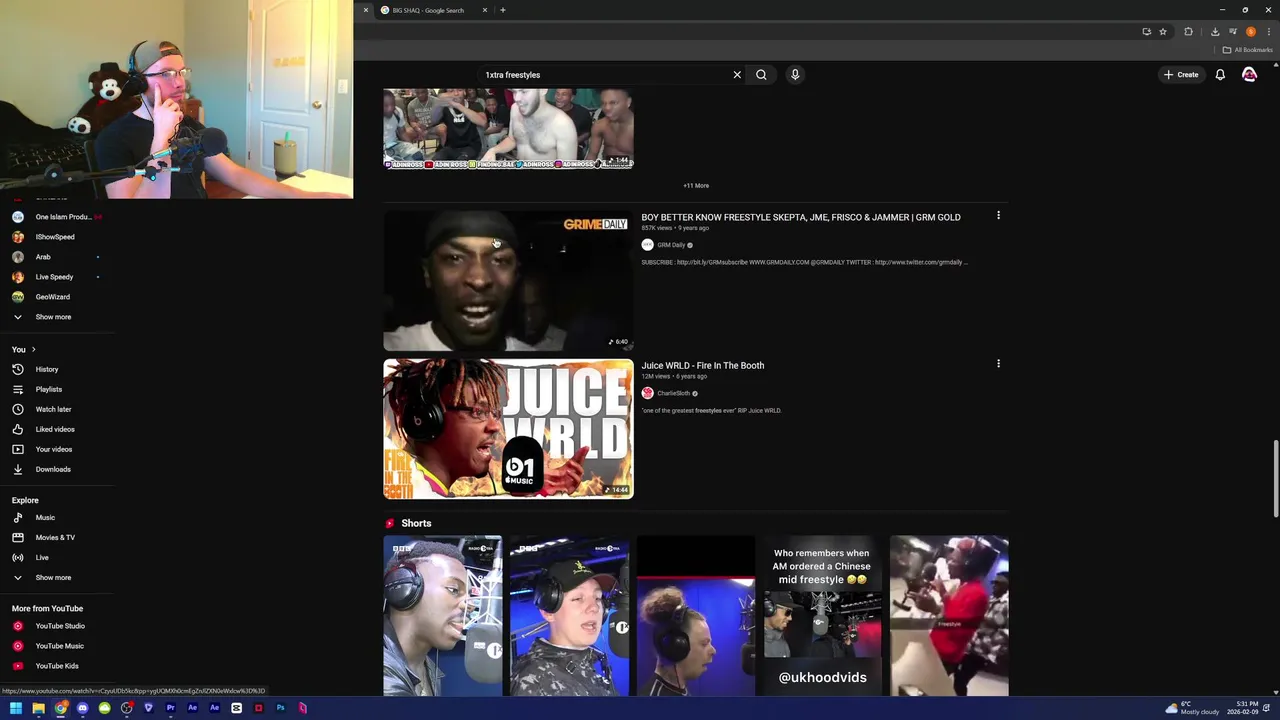Open the Windows Start menu
Viewport: 1280px width, 720px height.
(x=16, y=708)
